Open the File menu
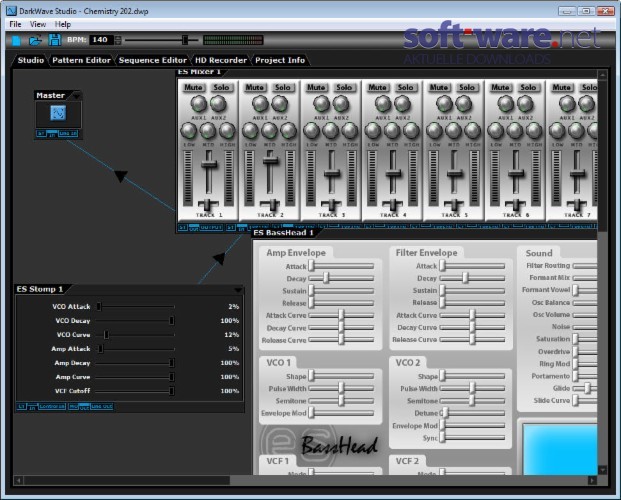 click(15, 24)
